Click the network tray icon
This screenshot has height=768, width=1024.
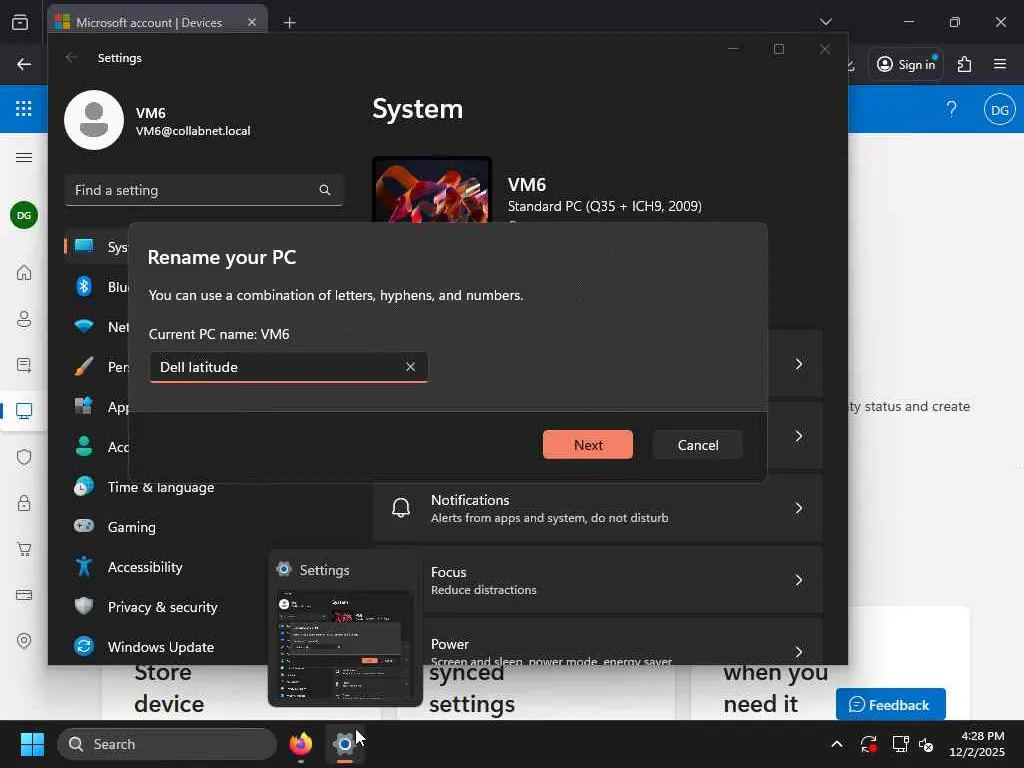pyautogui.click(x=901, y=744)
